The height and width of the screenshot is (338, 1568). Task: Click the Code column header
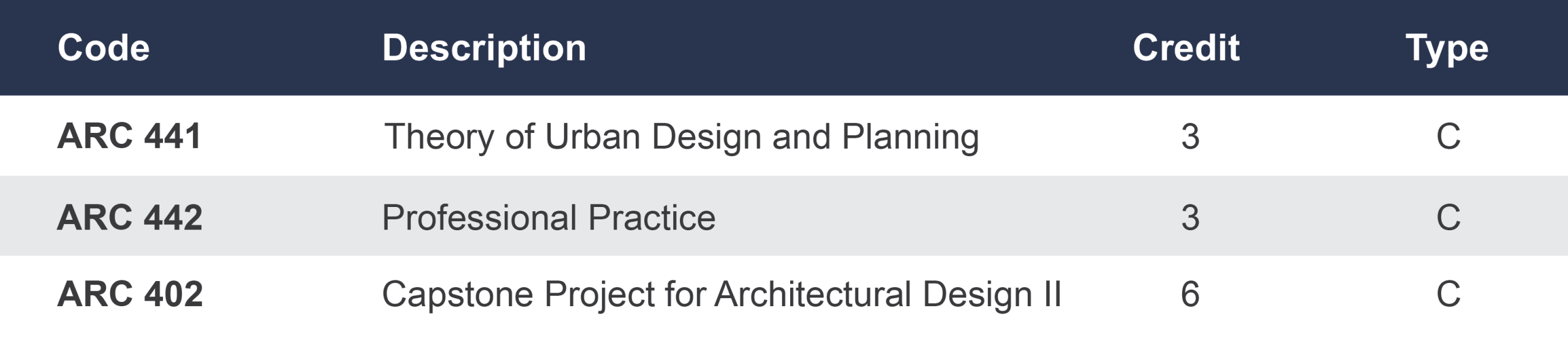[104, 48]
